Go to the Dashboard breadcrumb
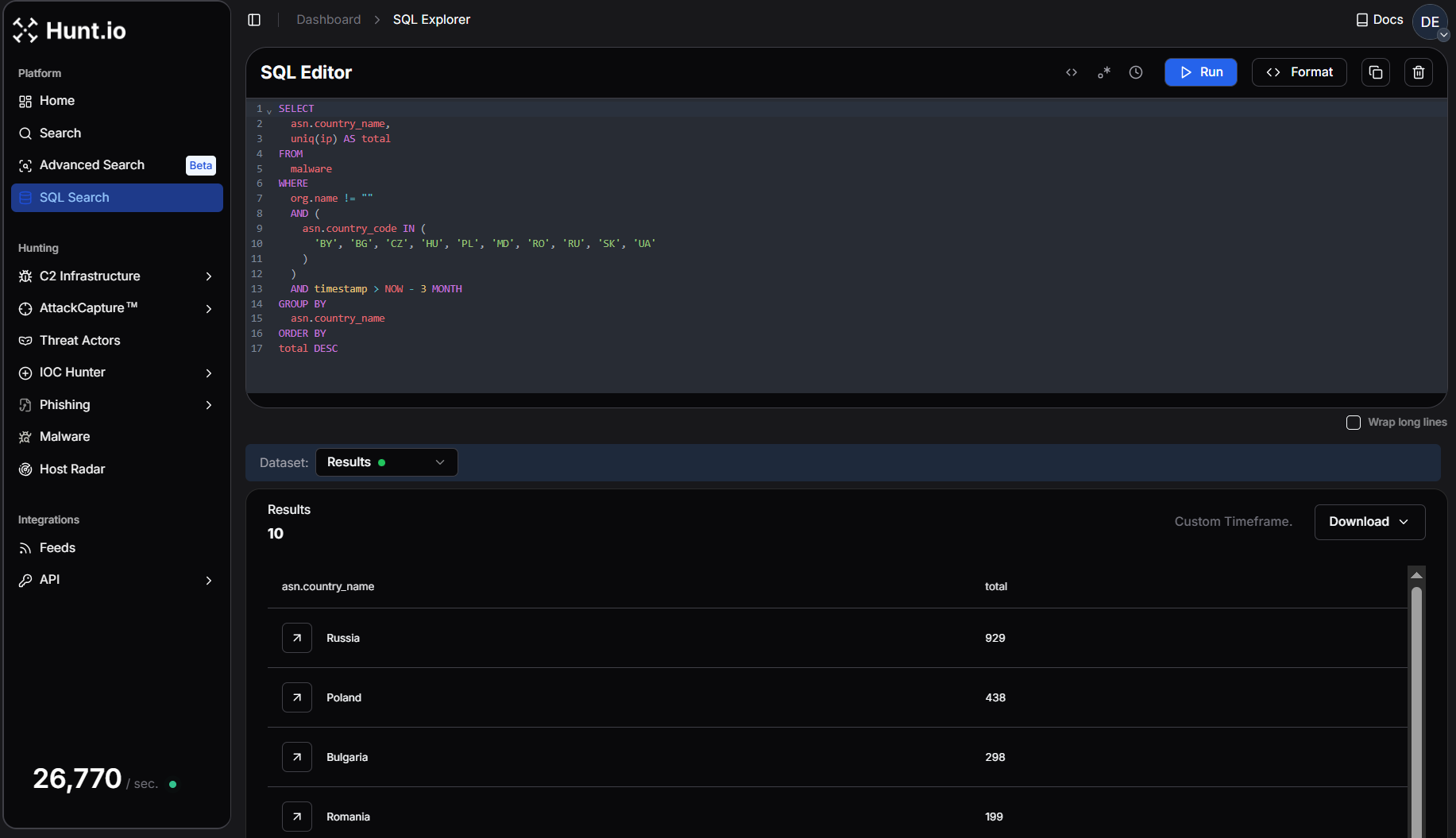 tap(328, 19)
